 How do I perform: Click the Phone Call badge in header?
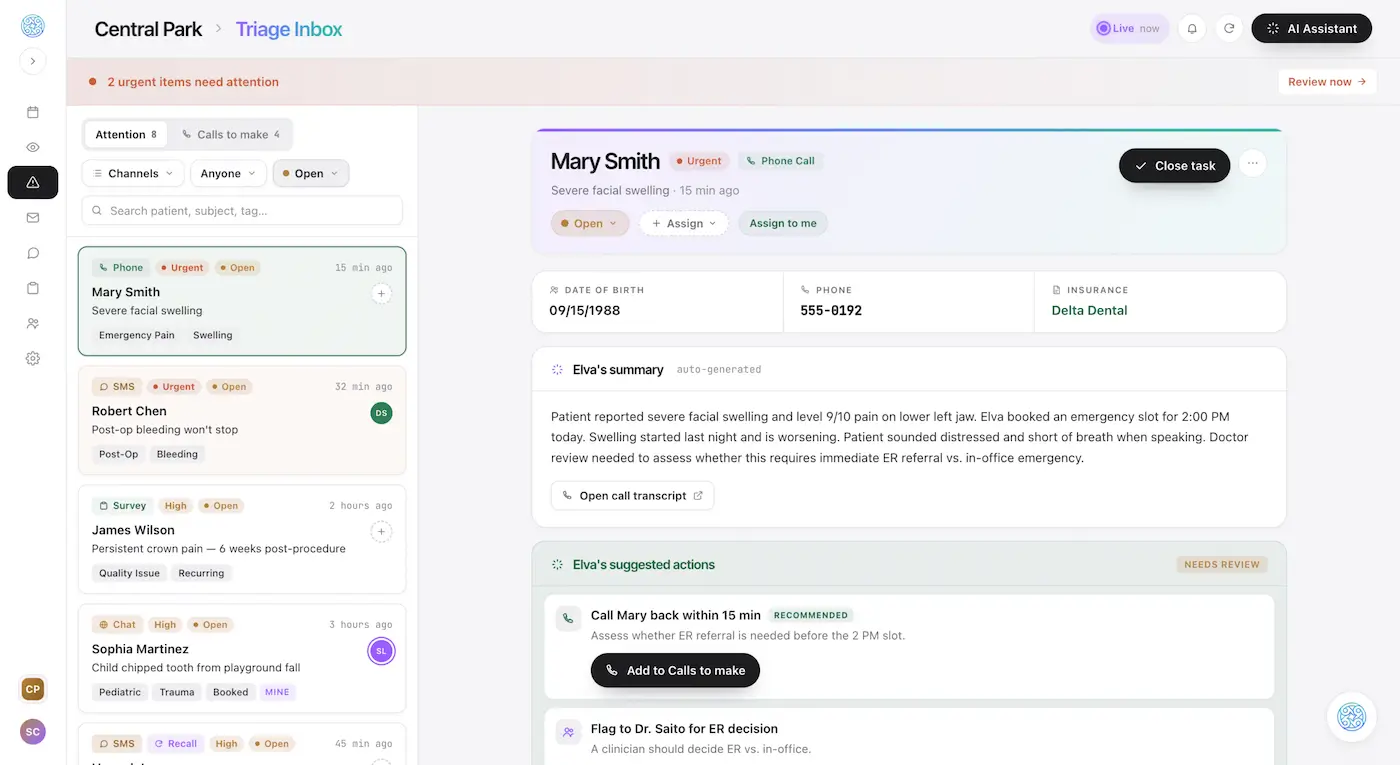click(780, 161)
